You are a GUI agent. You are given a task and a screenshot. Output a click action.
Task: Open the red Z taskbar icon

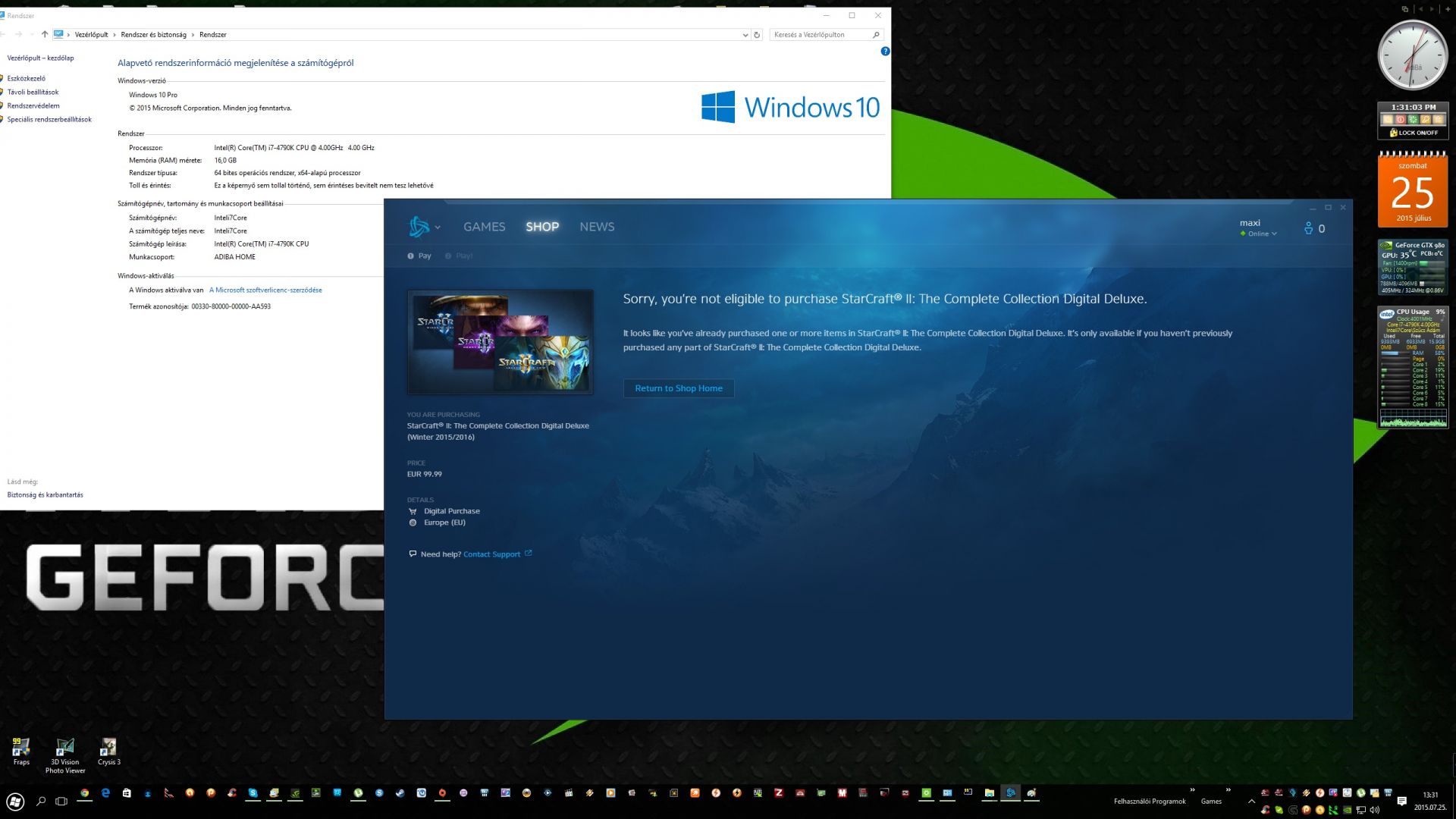(778, 793)
